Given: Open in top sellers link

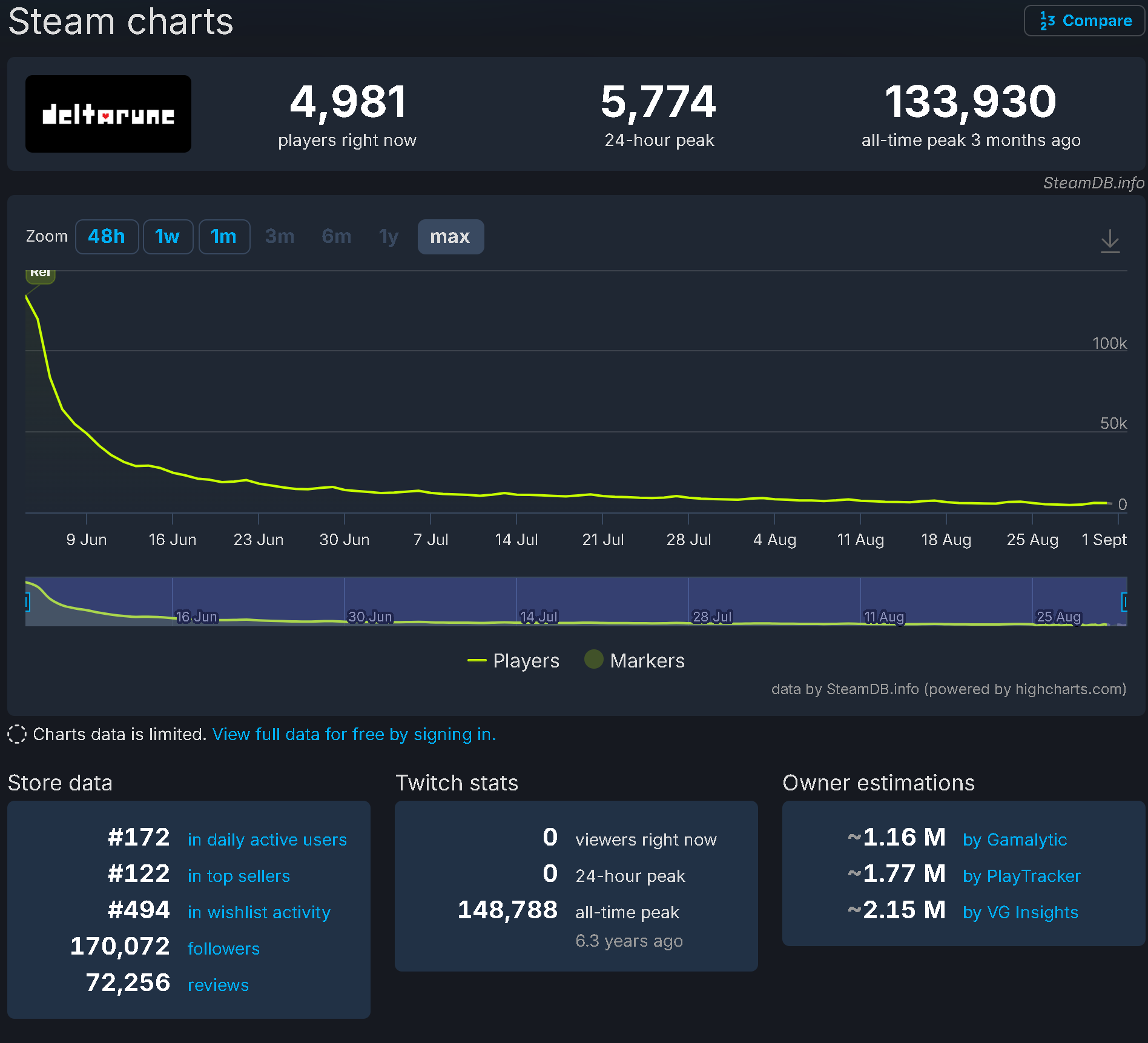Looking at the screenshot, I should [x=239, y=876].
